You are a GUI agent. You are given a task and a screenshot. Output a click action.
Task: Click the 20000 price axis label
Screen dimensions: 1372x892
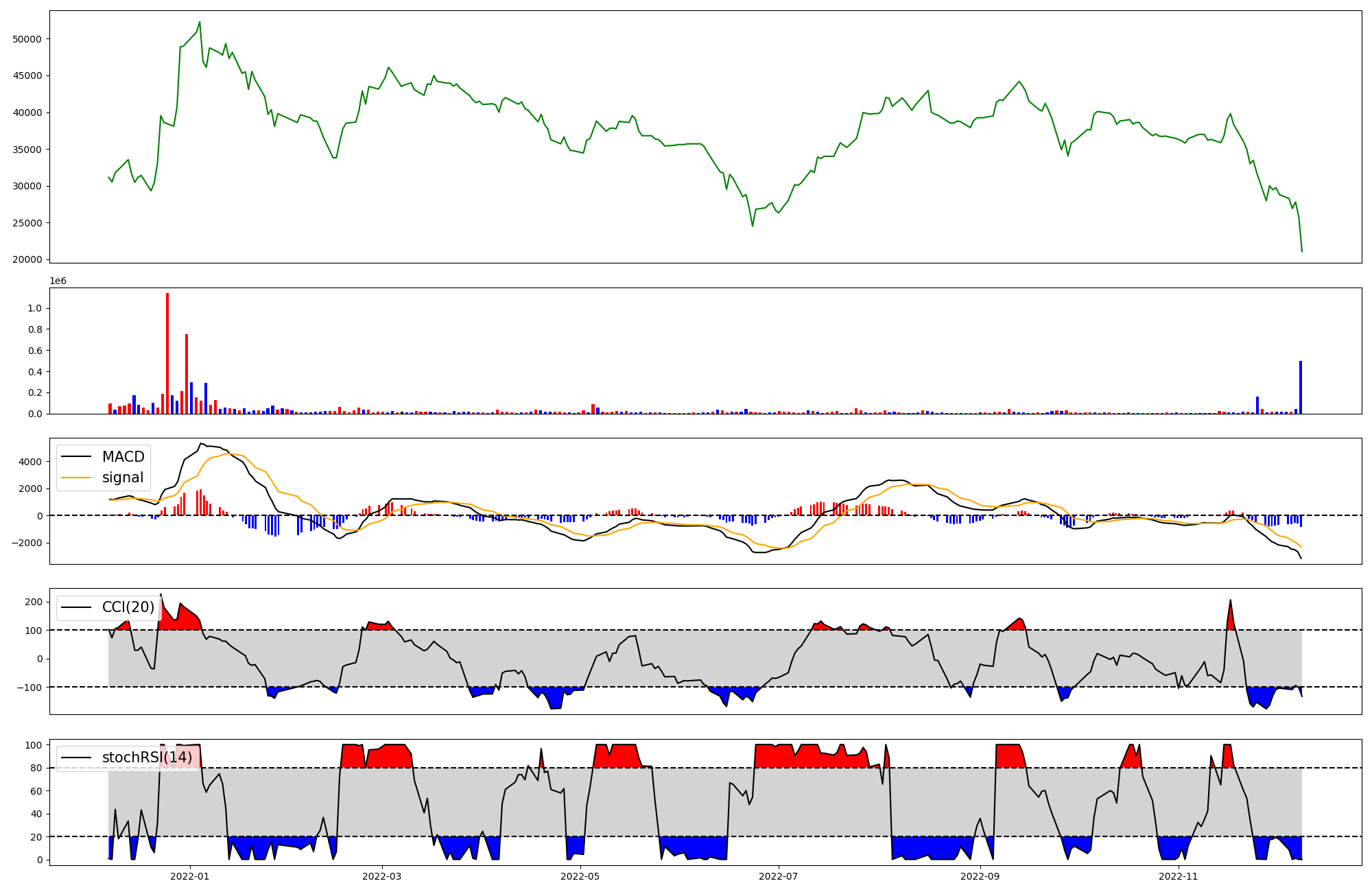27,259
